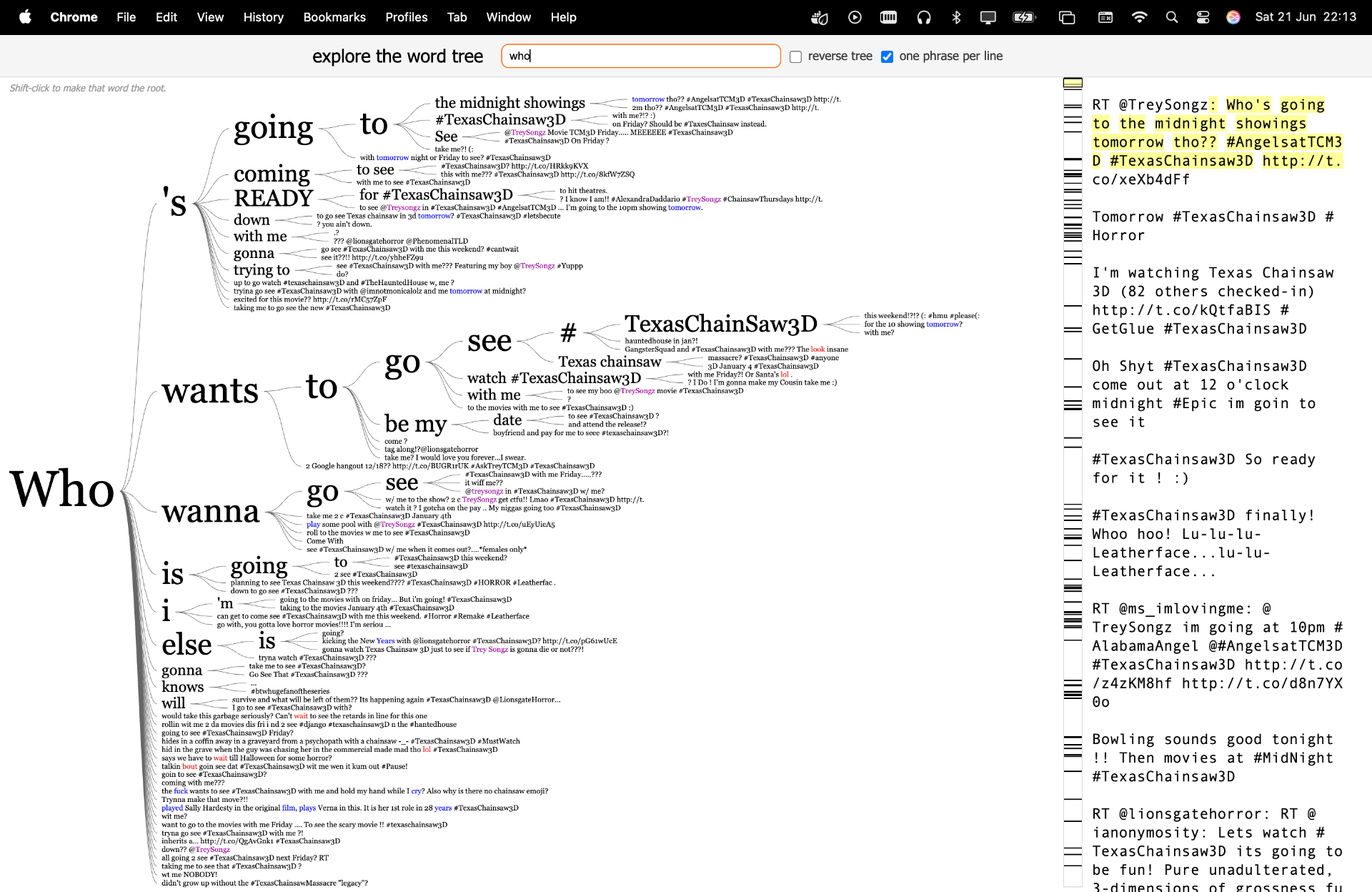Click the 'Whoo hoo! Lu-lu-lu-Leatherface' tweet
The height and width of the screenshot is (892, 1372).
coord(1203,543)
